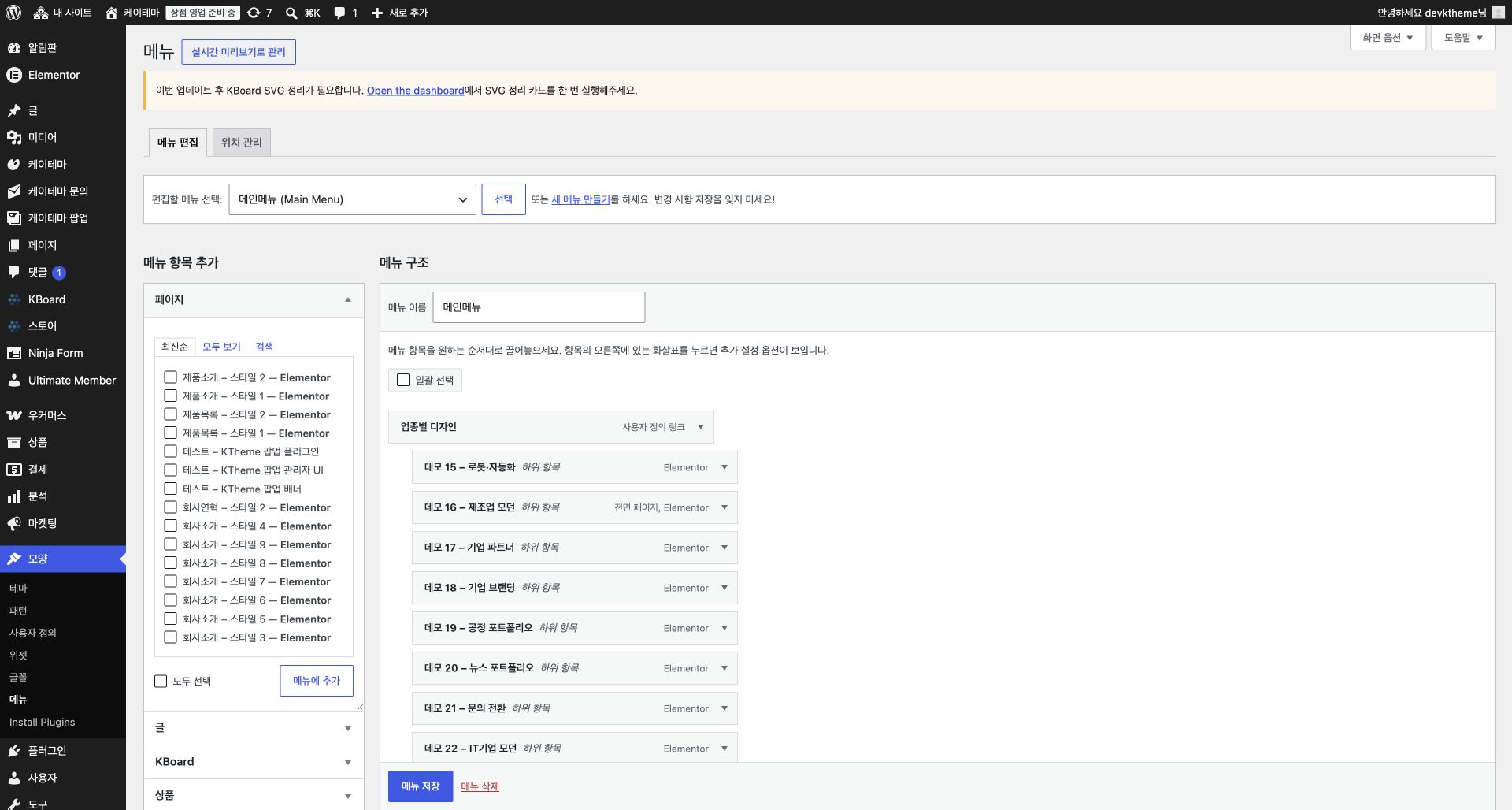The height and width of the screenshot is (810, 1512).
Task: Check 회사소개 – 스타일 3 checkbox
Action: click(170, 637)
